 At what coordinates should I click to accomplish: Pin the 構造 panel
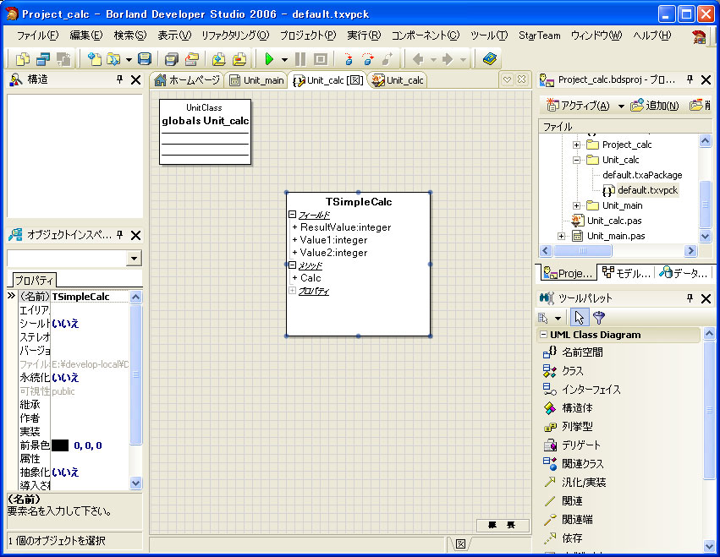[x=120, y=79]
